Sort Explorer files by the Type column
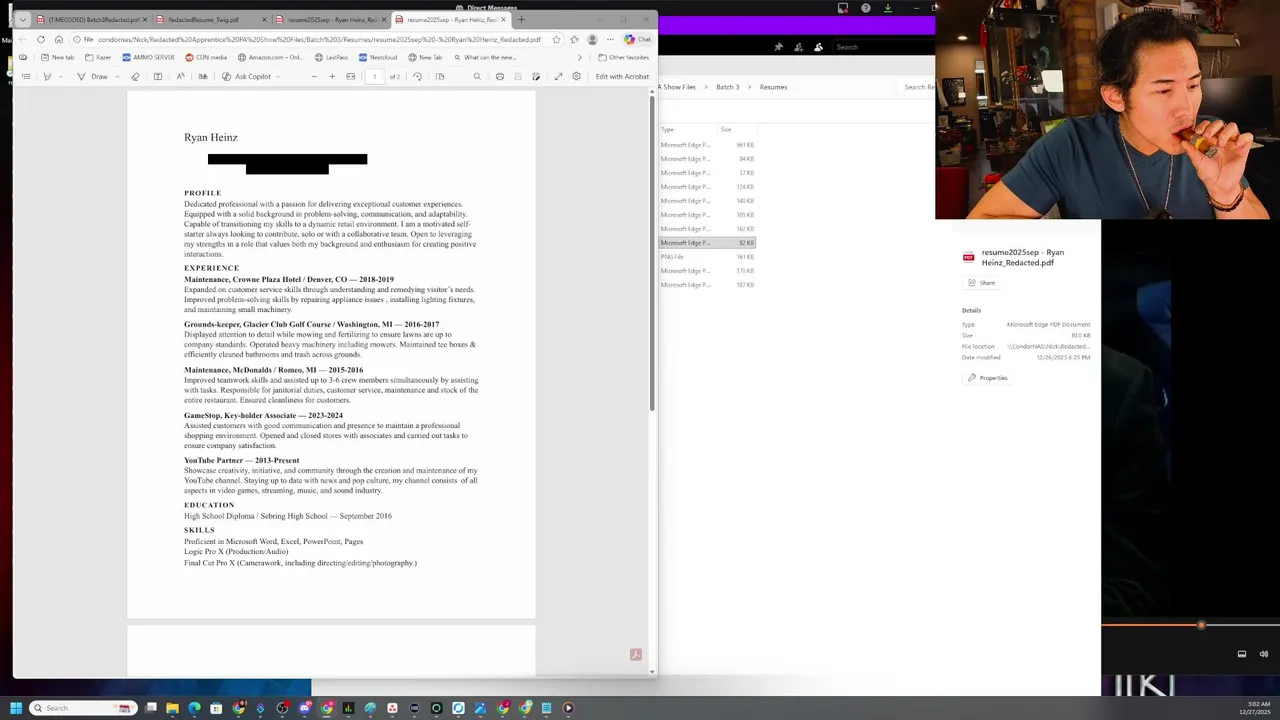Image resolution: width=1280 pixels, height=720 pixels. click(x=667, y=129)
